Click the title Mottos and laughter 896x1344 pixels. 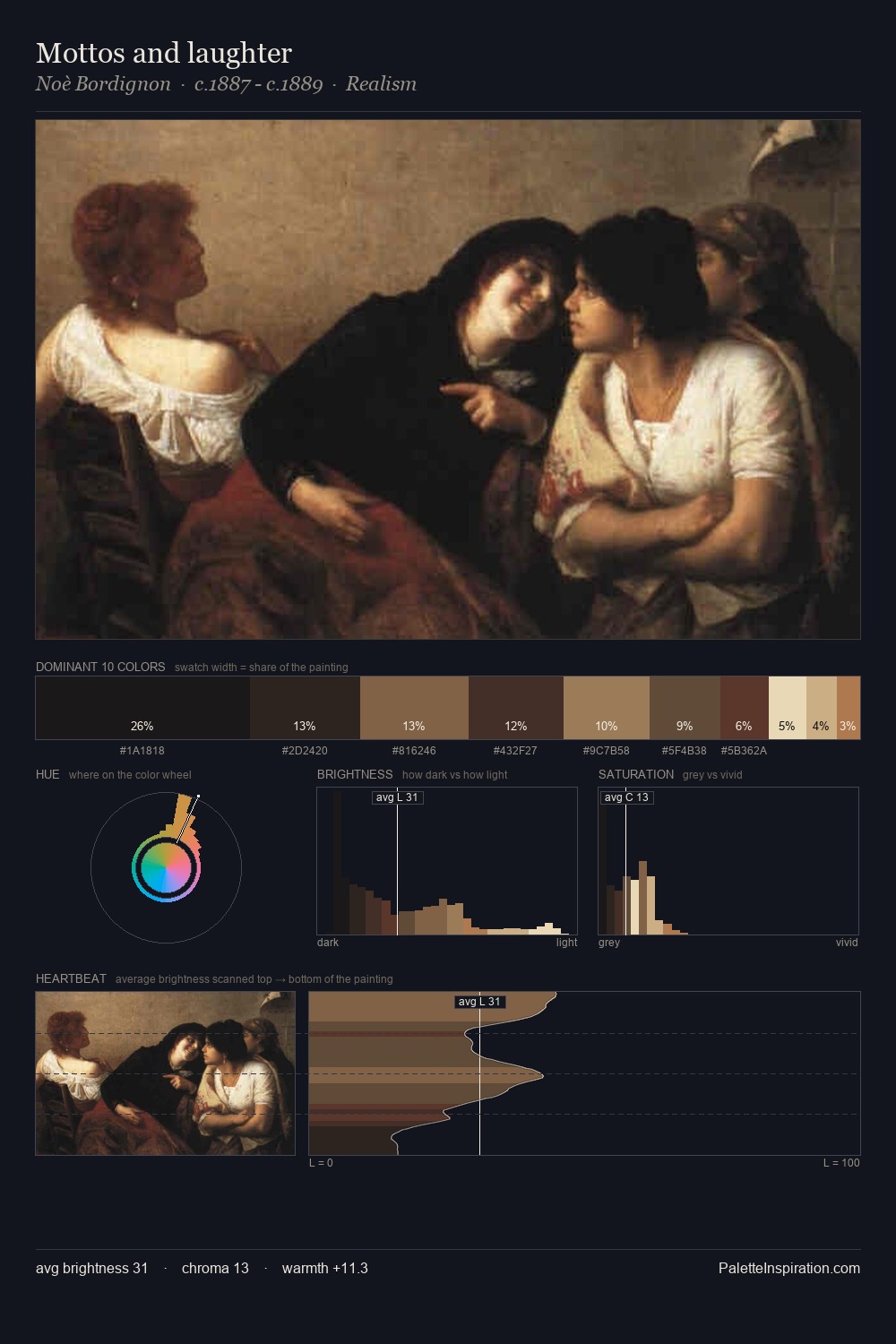[164, 53]
